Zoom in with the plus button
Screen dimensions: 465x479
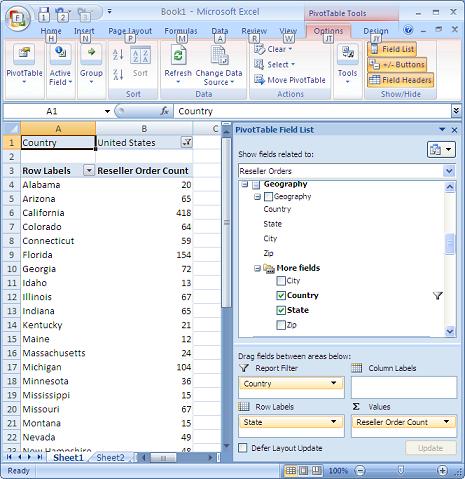pyautogui.click(x=442, y=471)
